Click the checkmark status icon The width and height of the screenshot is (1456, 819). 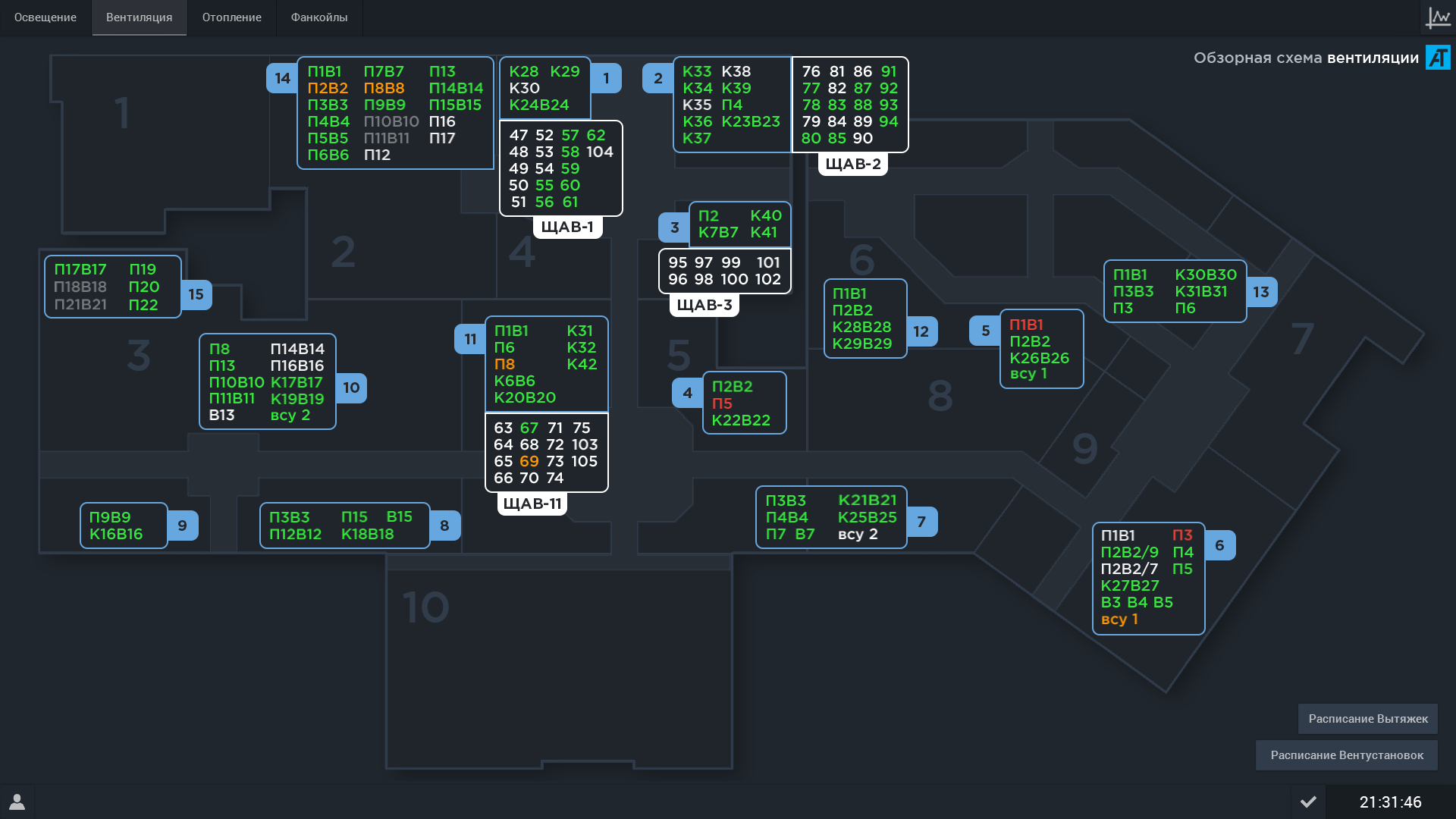coord(1308,802)
